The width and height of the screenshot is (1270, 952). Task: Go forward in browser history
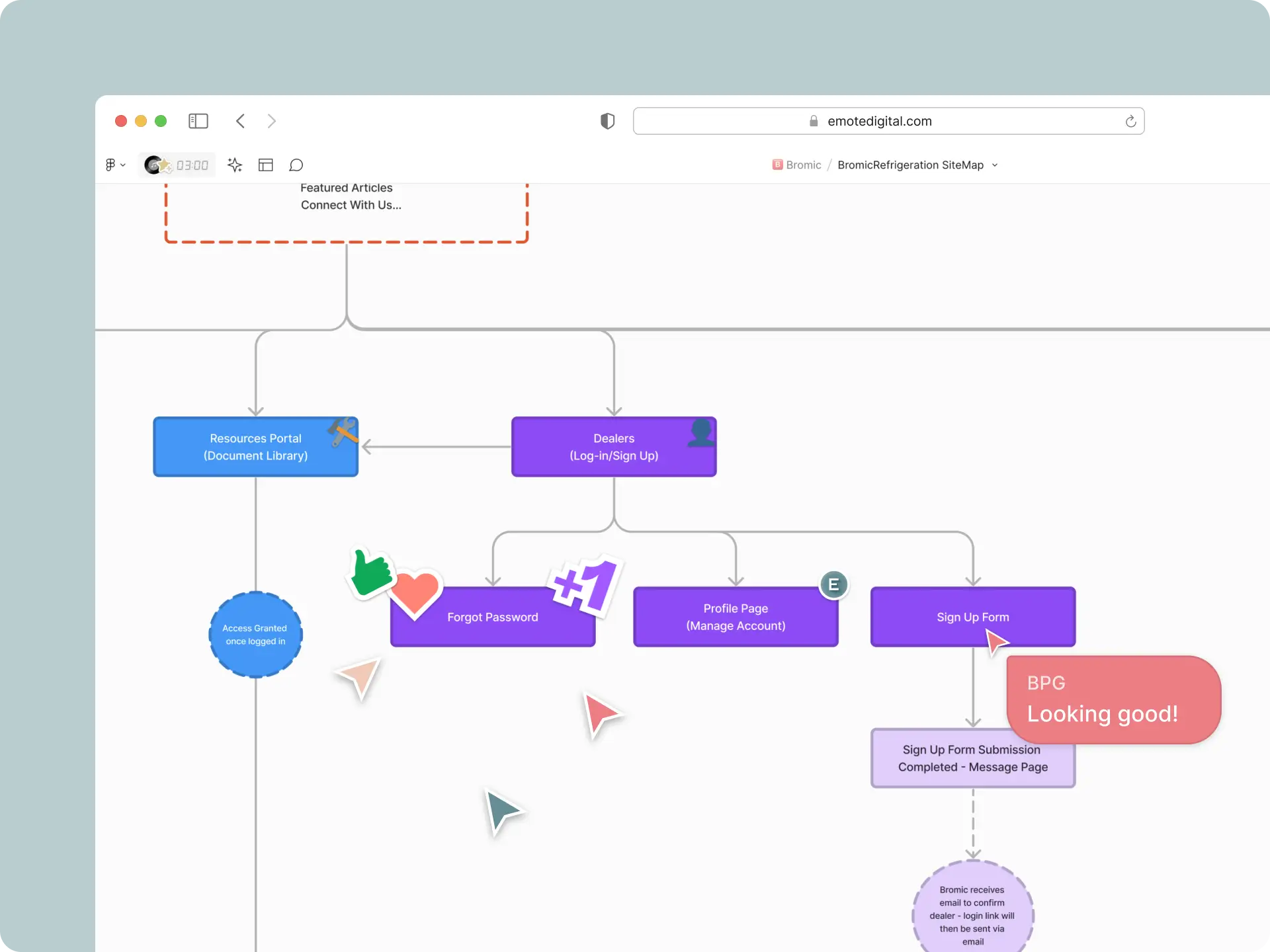271,121
